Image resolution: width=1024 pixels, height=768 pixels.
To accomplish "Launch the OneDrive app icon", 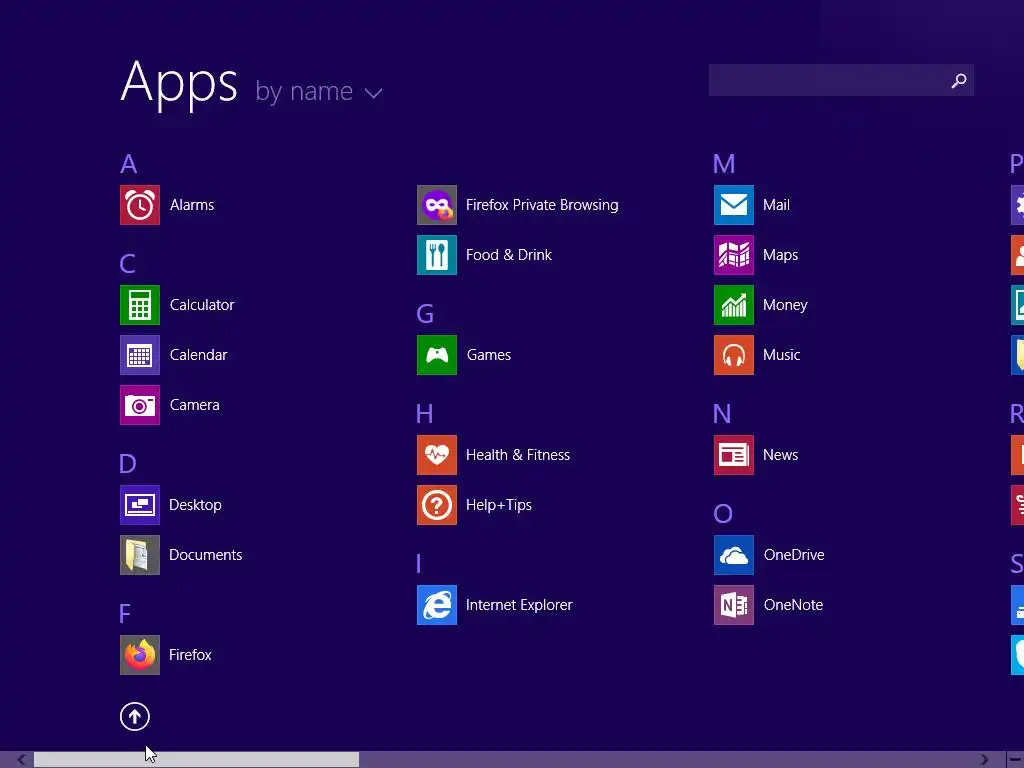I will [x=734, y=555].
